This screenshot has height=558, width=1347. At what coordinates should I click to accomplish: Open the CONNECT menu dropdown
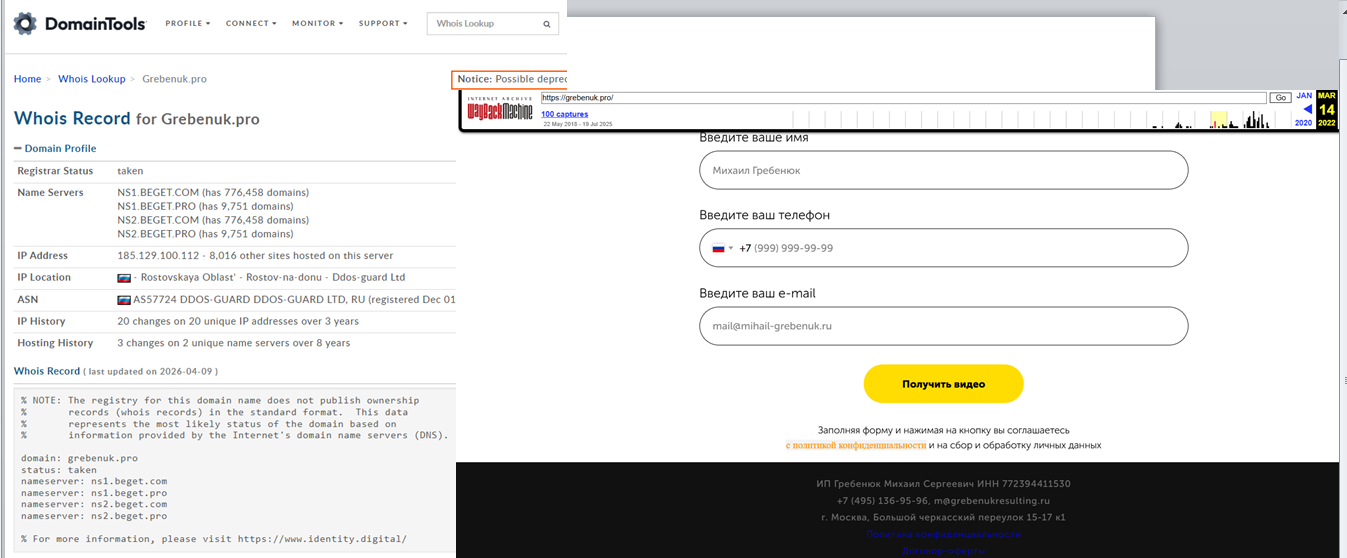(x=252, y=23)
